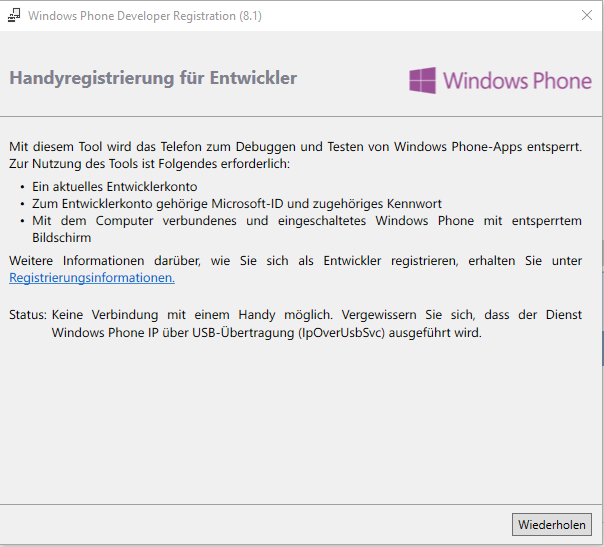Click the window title Windows Phone Developer Registration

(145, 16)
